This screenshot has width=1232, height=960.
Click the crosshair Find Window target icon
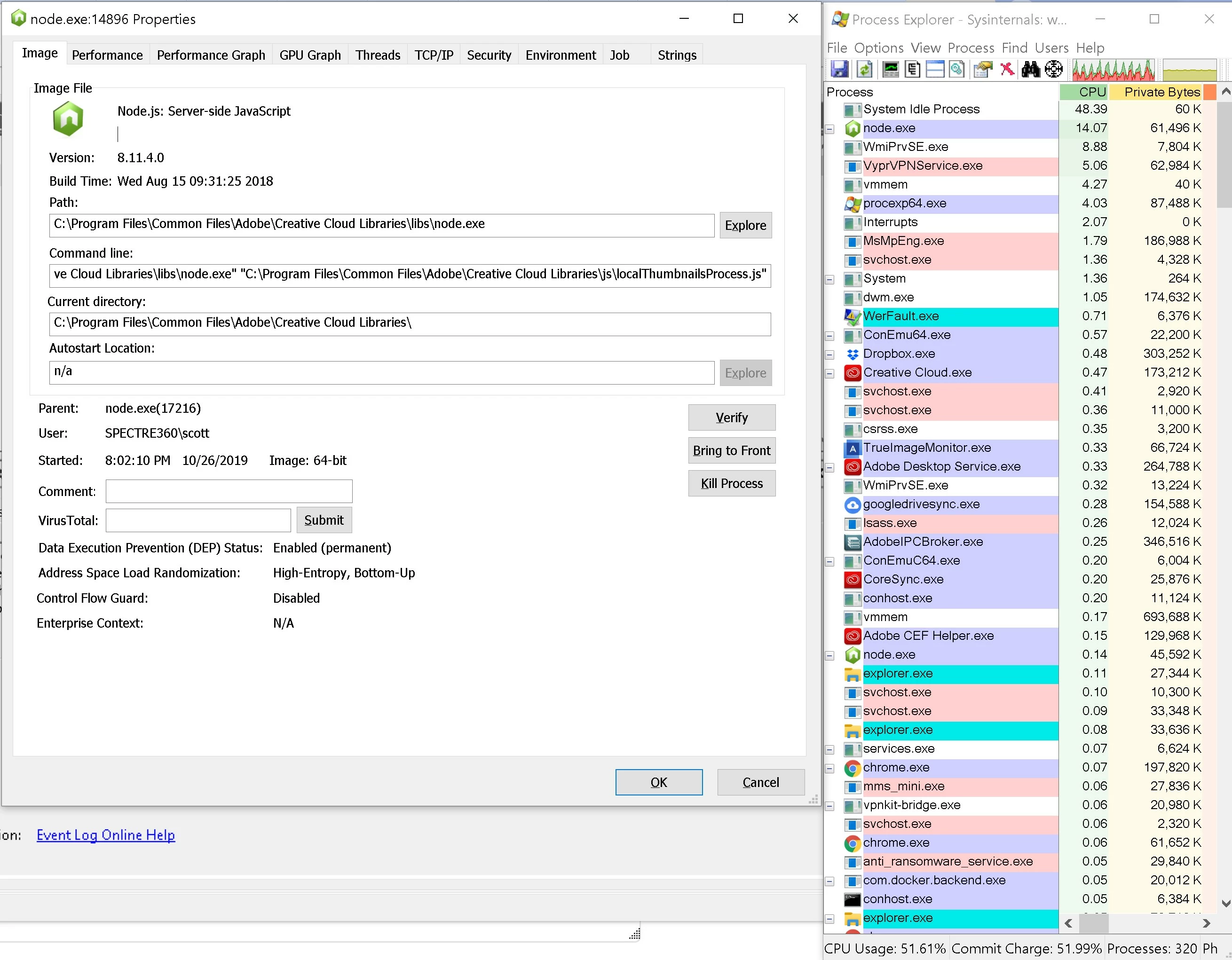tap(1053, 70)
